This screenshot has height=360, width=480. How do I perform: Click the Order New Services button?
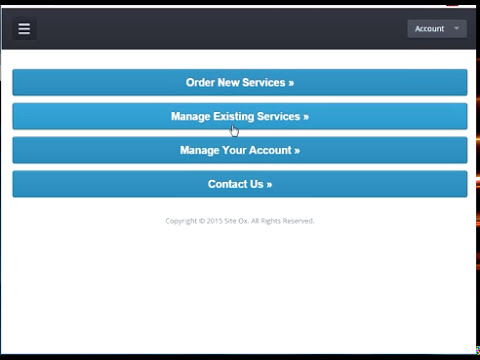point(240,82)
